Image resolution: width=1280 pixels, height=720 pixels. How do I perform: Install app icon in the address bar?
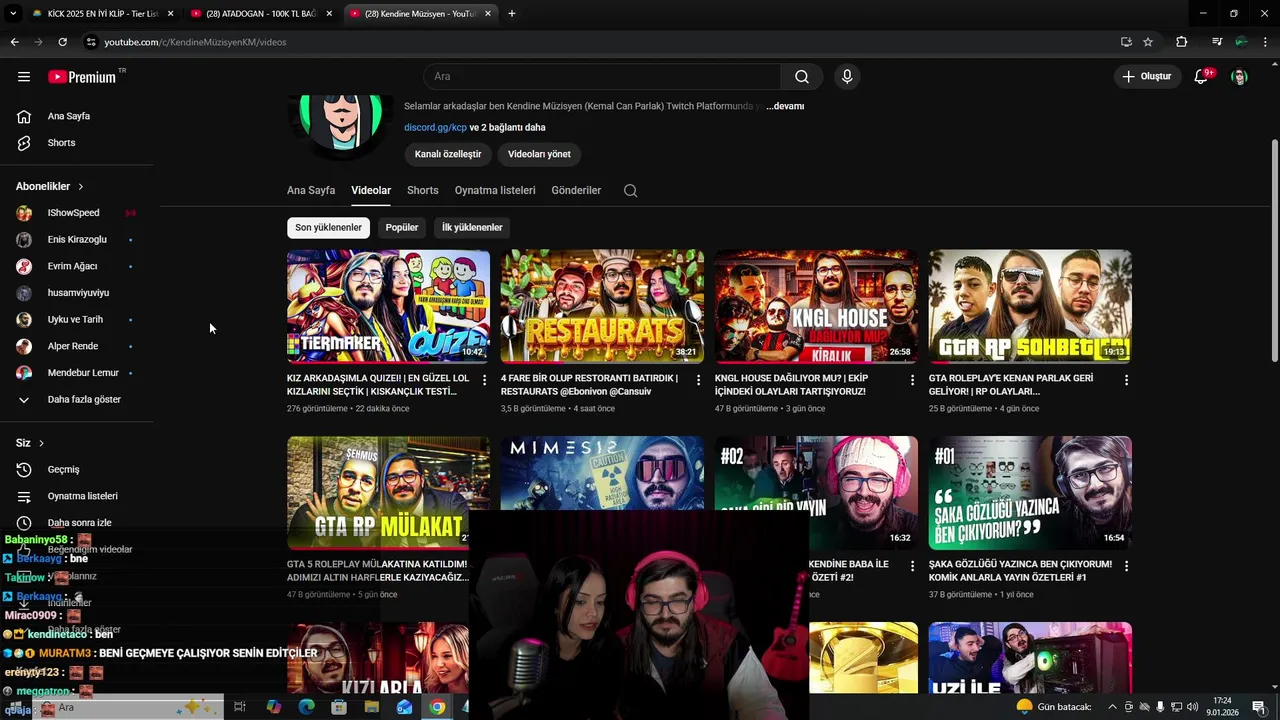(x=1126, y=42)
